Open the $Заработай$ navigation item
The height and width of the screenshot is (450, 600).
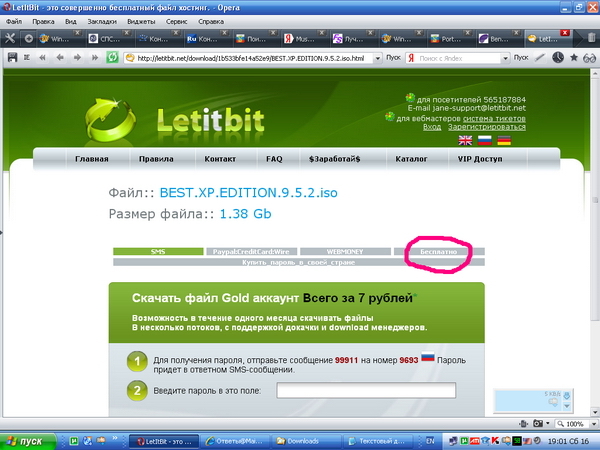point(335,159)
